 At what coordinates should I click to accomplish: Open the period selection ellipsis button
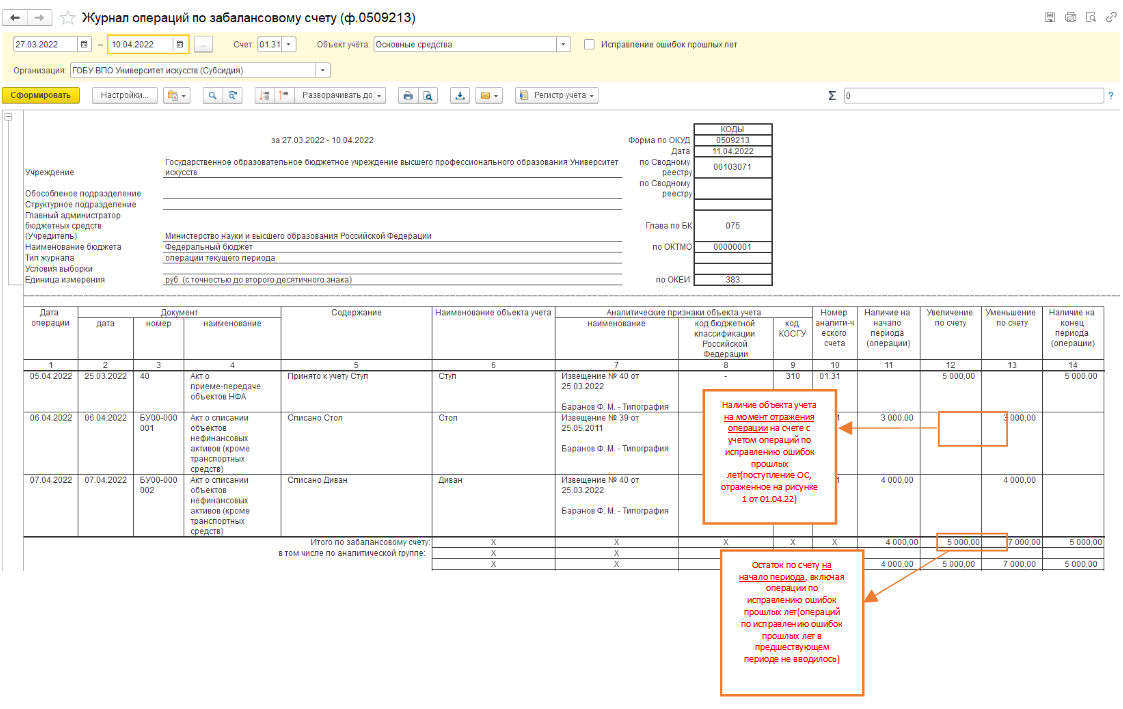pos(203,44)
